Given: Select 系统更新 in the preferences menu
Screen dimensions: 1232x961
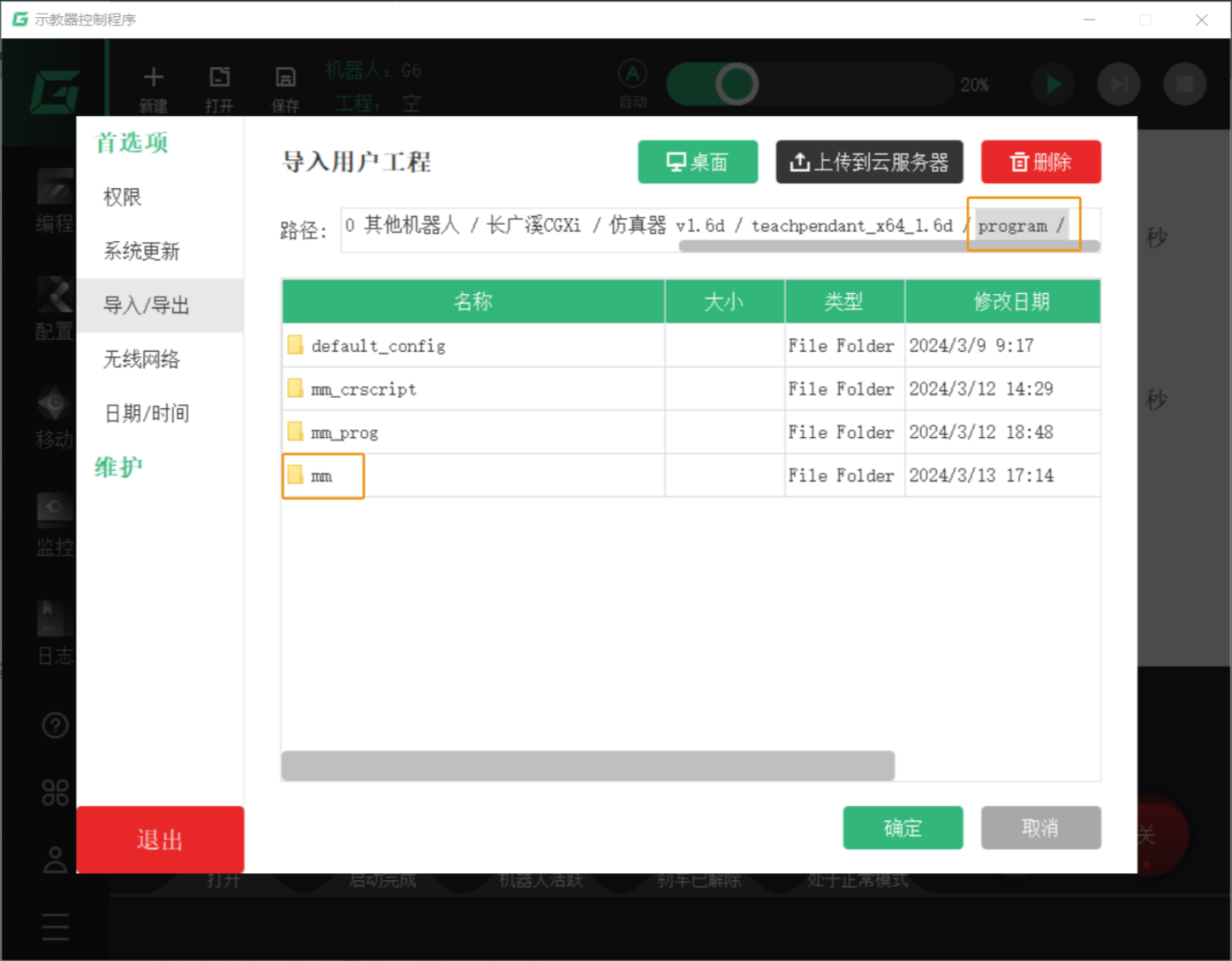Looking at the screenshot, I should pyautogui.click(x=160, y=251).
